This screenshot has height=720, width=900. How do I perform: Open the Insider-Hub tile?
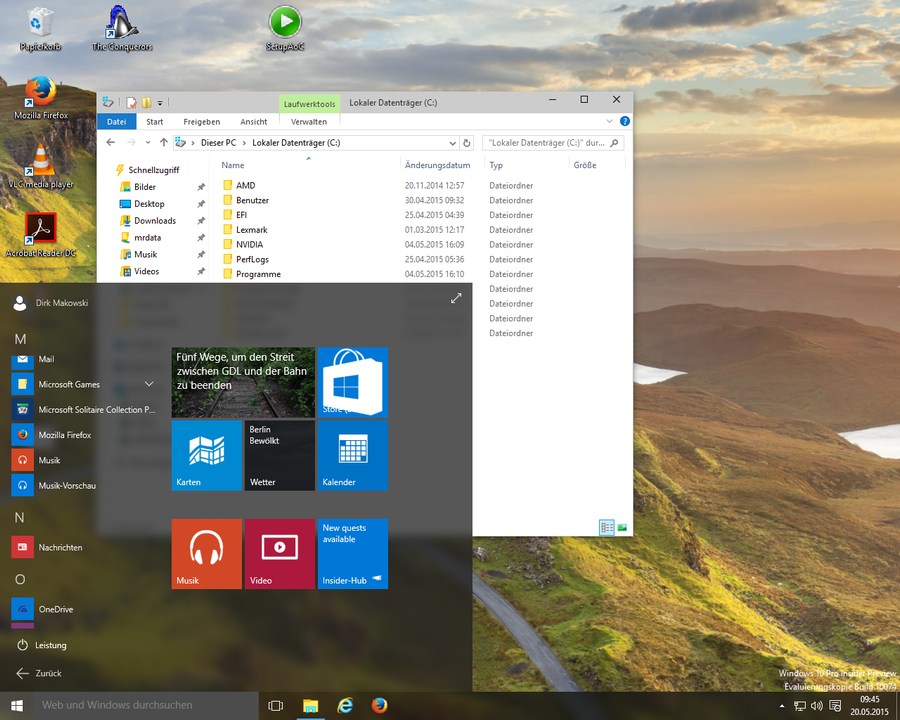tap(353, 554)
